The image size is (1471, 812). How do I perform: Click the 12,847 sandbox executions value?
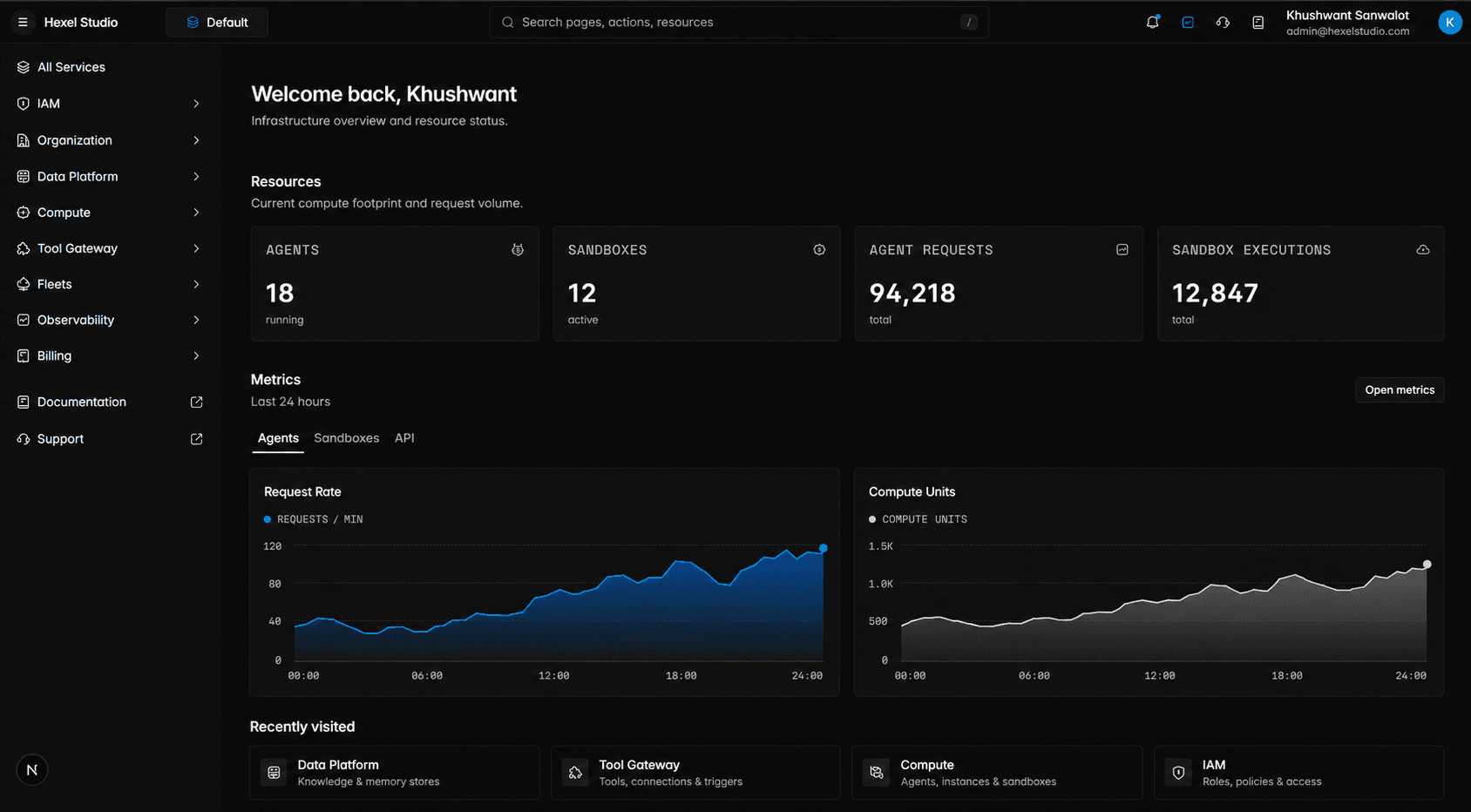[1215, 294]
